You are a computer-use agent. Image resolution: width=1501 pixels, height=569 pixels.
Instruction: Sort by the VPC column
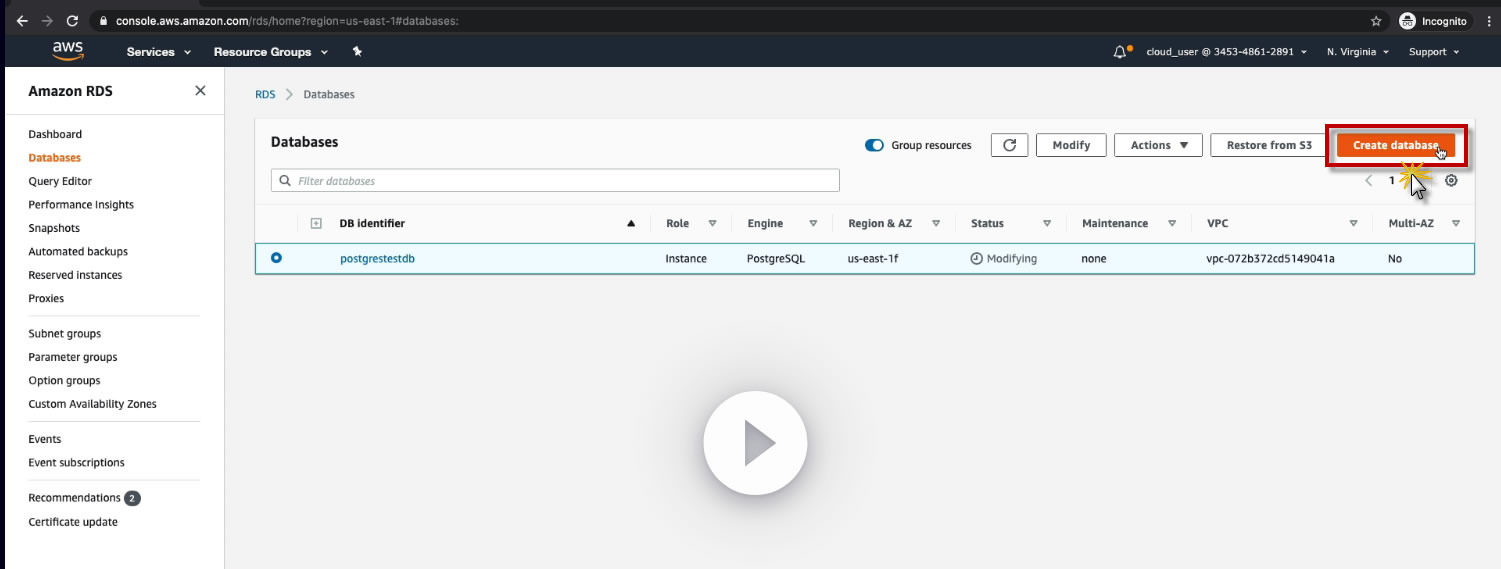pos(1353,224)
